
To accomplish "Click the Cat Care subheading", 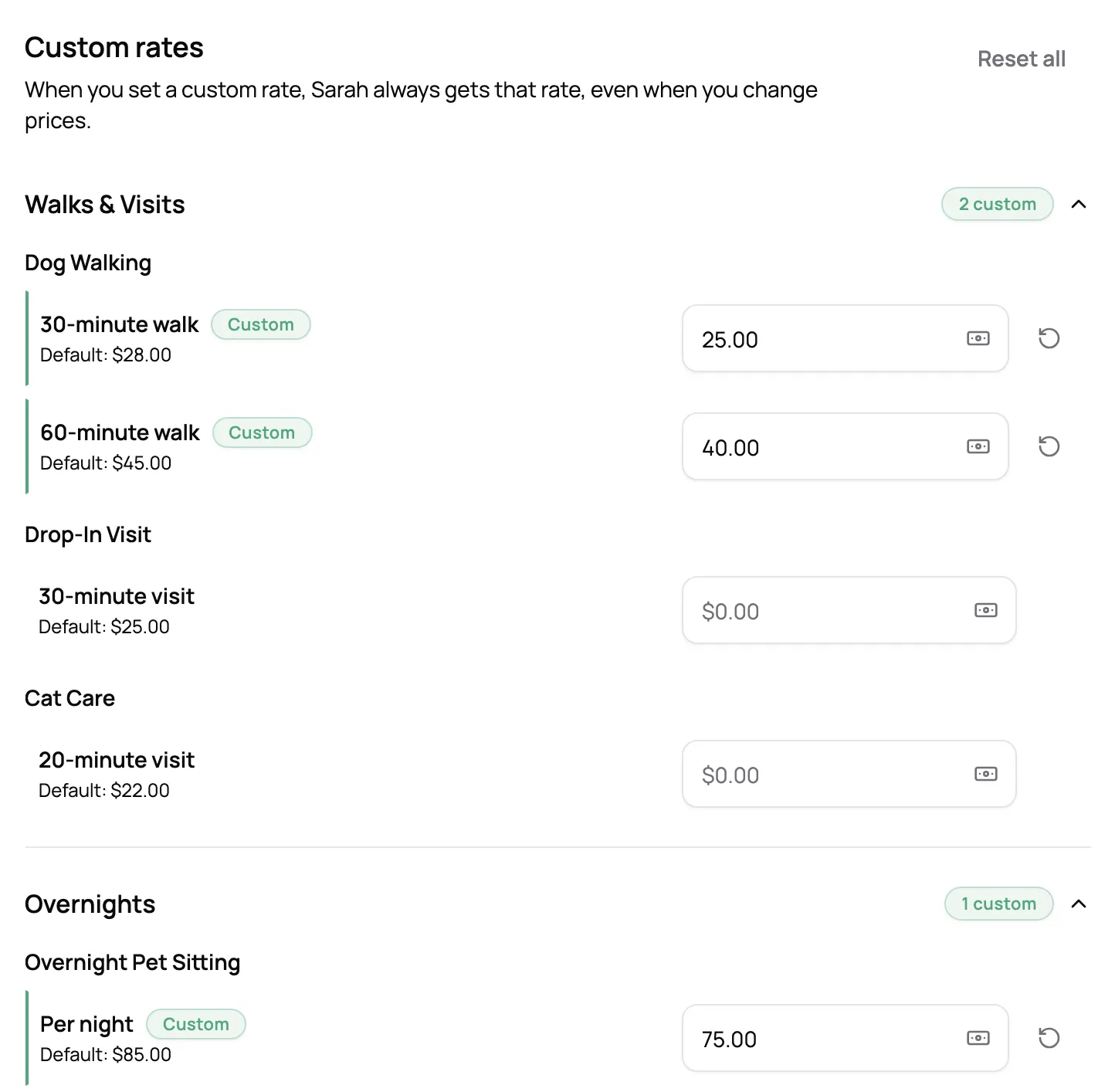I will (69, 698).
